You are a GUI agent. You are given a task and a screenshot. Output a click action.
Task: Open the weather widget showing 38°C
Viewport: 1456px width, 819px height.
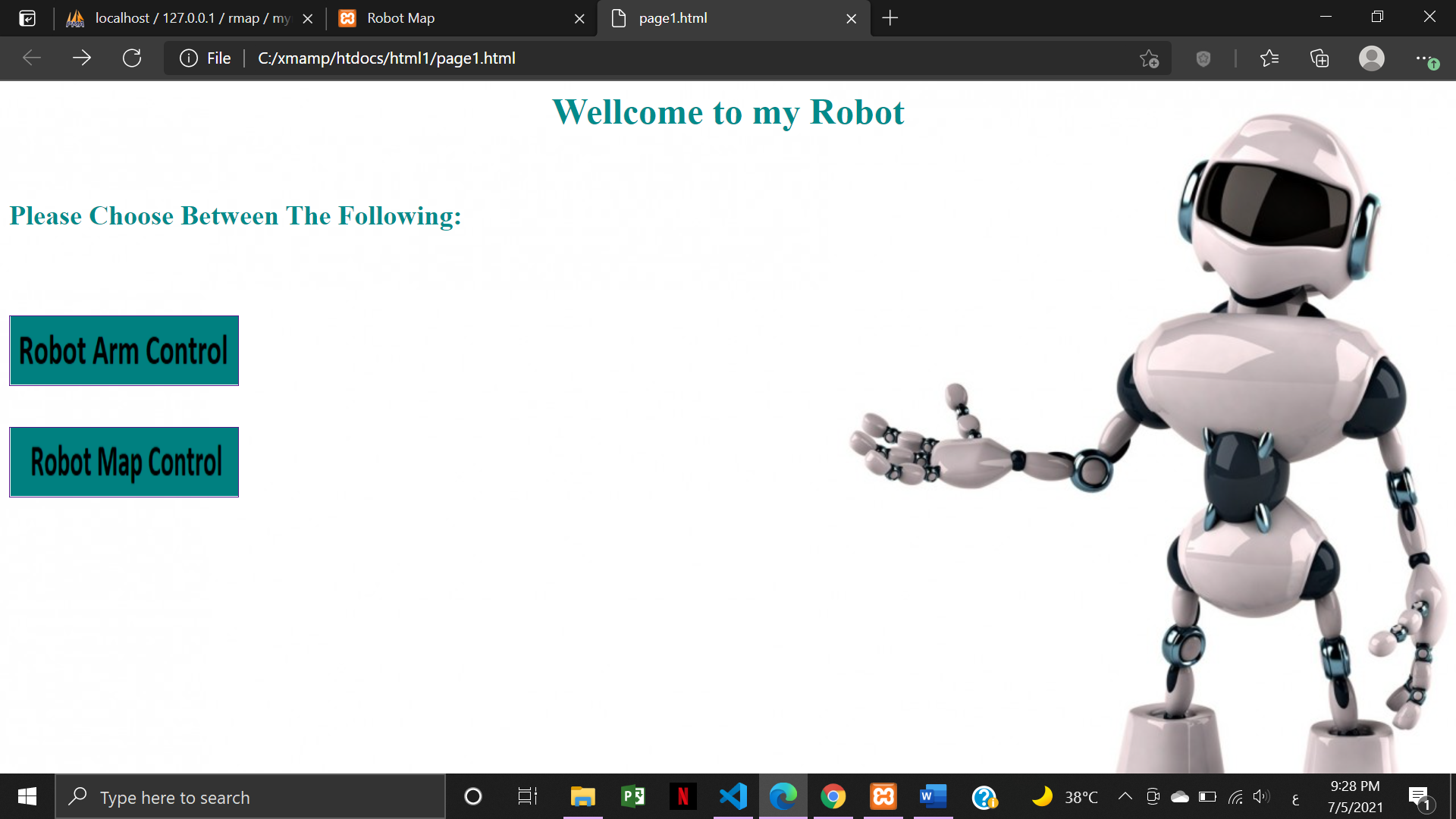click(x=1064, y=796)
